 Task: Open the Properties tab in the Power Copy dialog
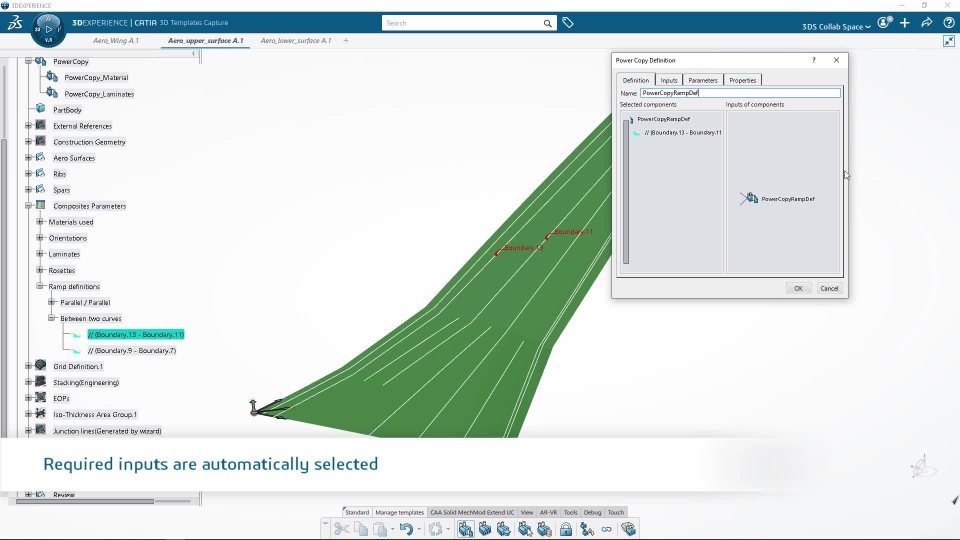(743, 80)
